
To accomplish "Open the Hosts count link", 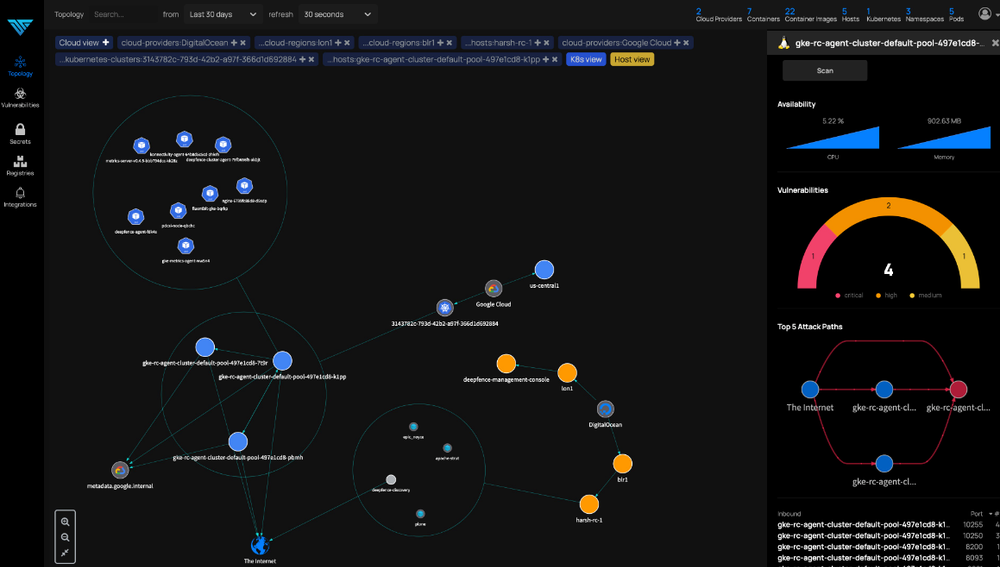I will point(850,15).
